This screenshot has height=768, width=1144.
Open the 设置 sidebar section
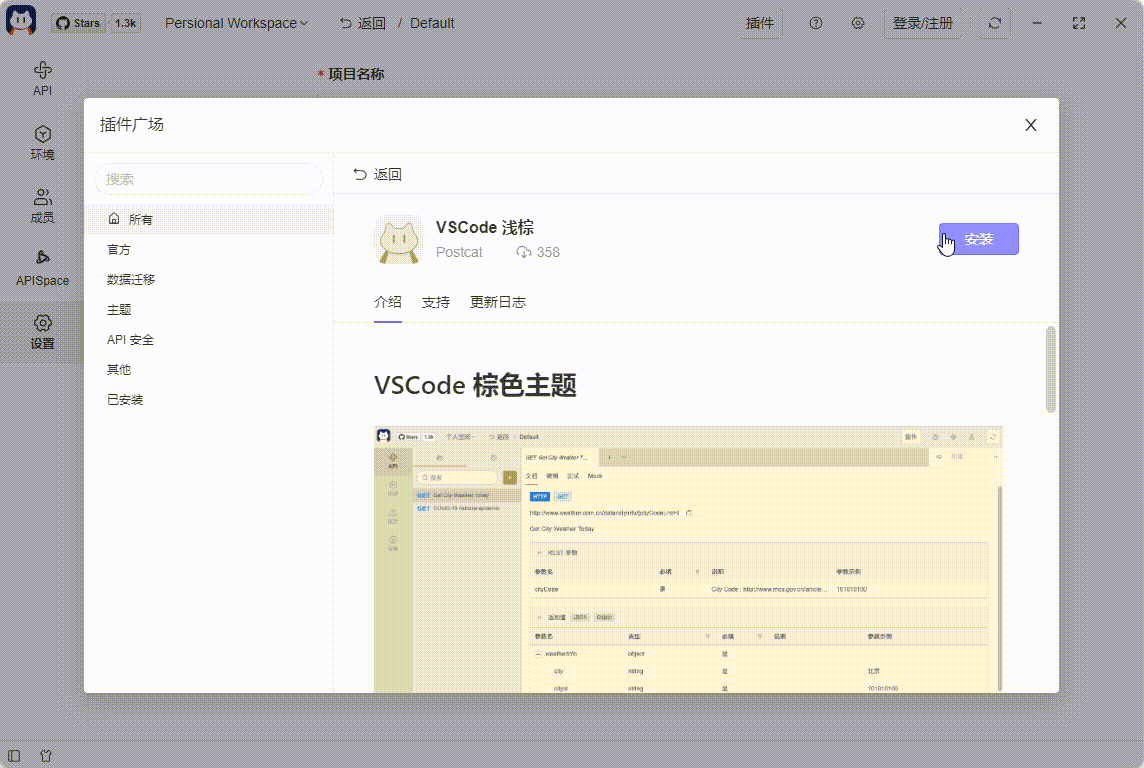(42, 333)
